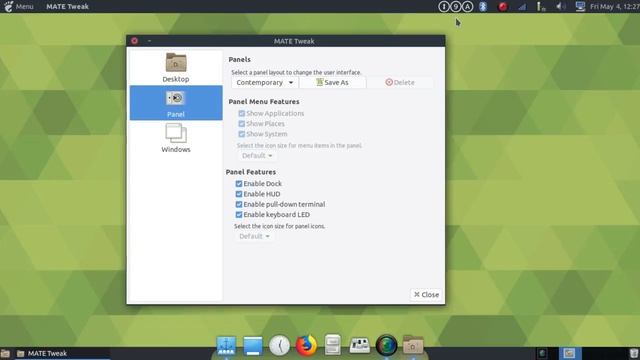The height and width of the screenshot is (360, 640).
Task: Click the 'A' caps lock LED indicator
Action: [x=467, y=7]
